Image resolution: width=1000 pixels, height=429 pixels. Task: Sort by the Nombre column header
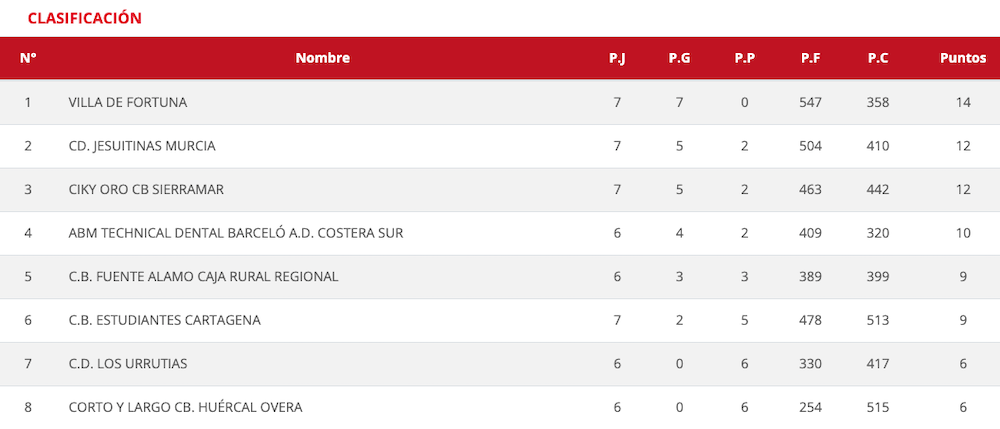[x=322, y=58]
